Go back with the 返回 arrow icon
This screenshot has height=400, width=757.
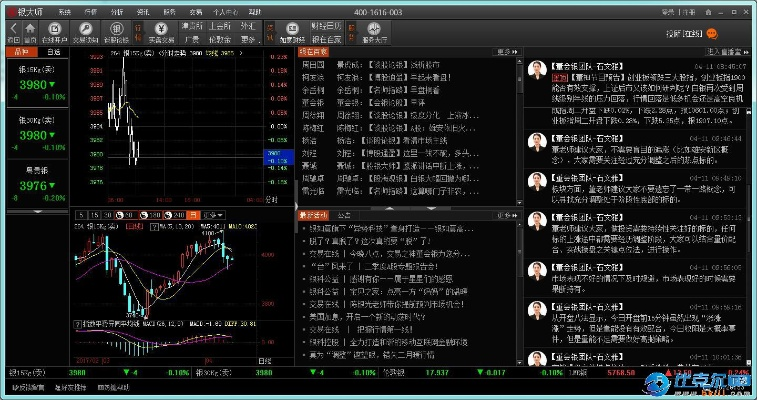(x=14, y=28)
